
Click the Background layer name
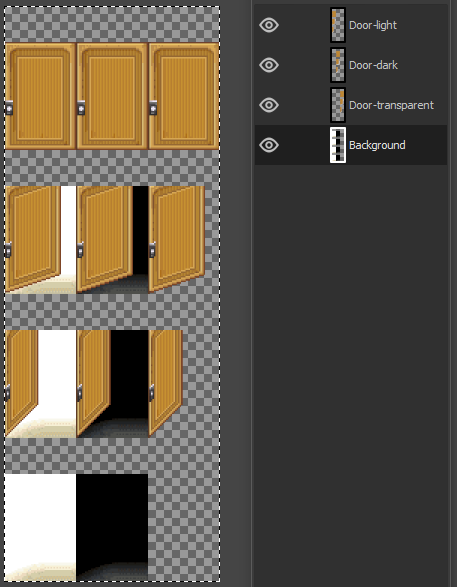(x=377, y=145)
